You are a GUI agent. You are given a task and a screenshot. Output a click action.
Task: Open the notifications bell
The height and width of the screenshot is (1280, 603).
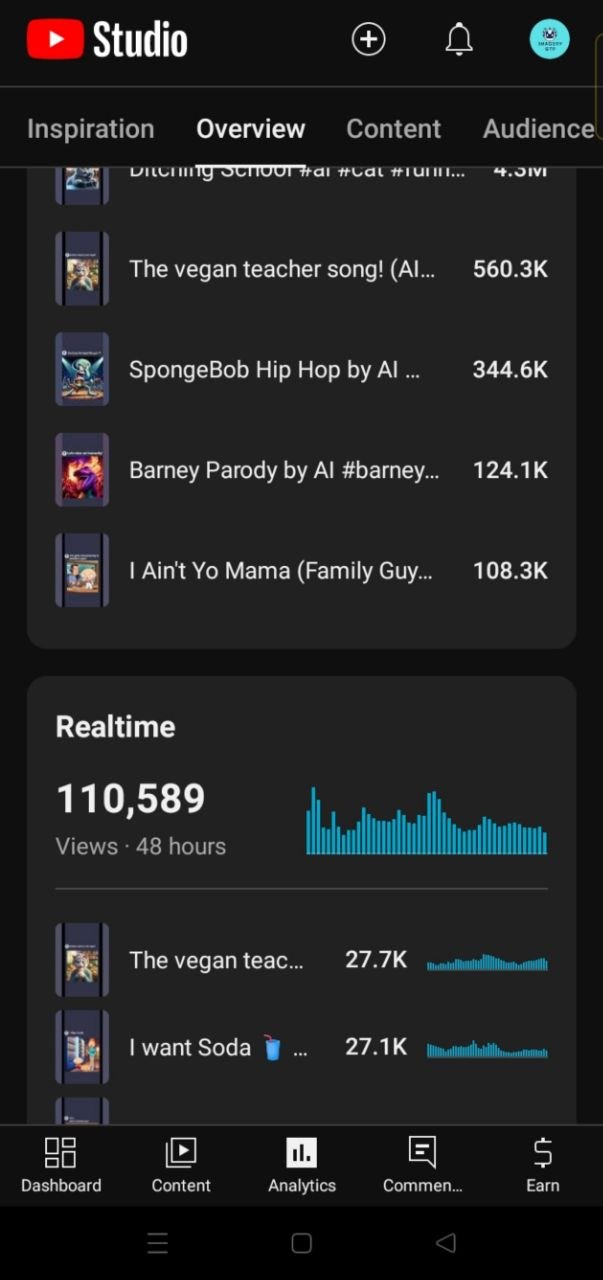(459, 39)
